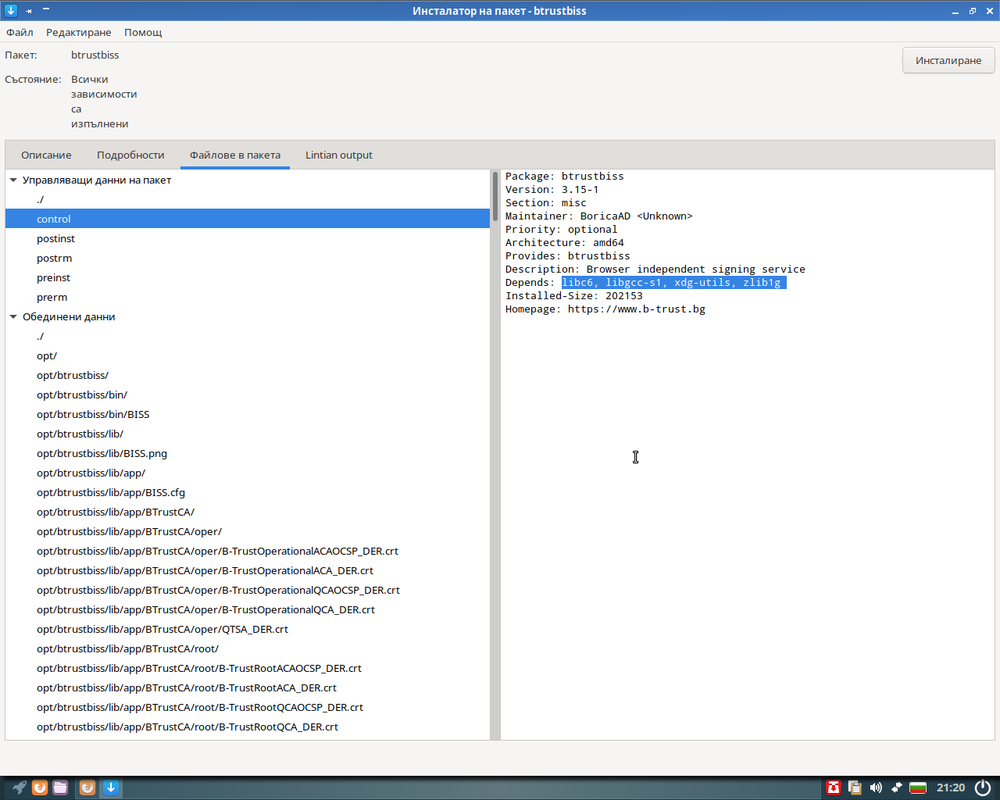Collapse the Обединени данни tree group

tap(13, 316)
